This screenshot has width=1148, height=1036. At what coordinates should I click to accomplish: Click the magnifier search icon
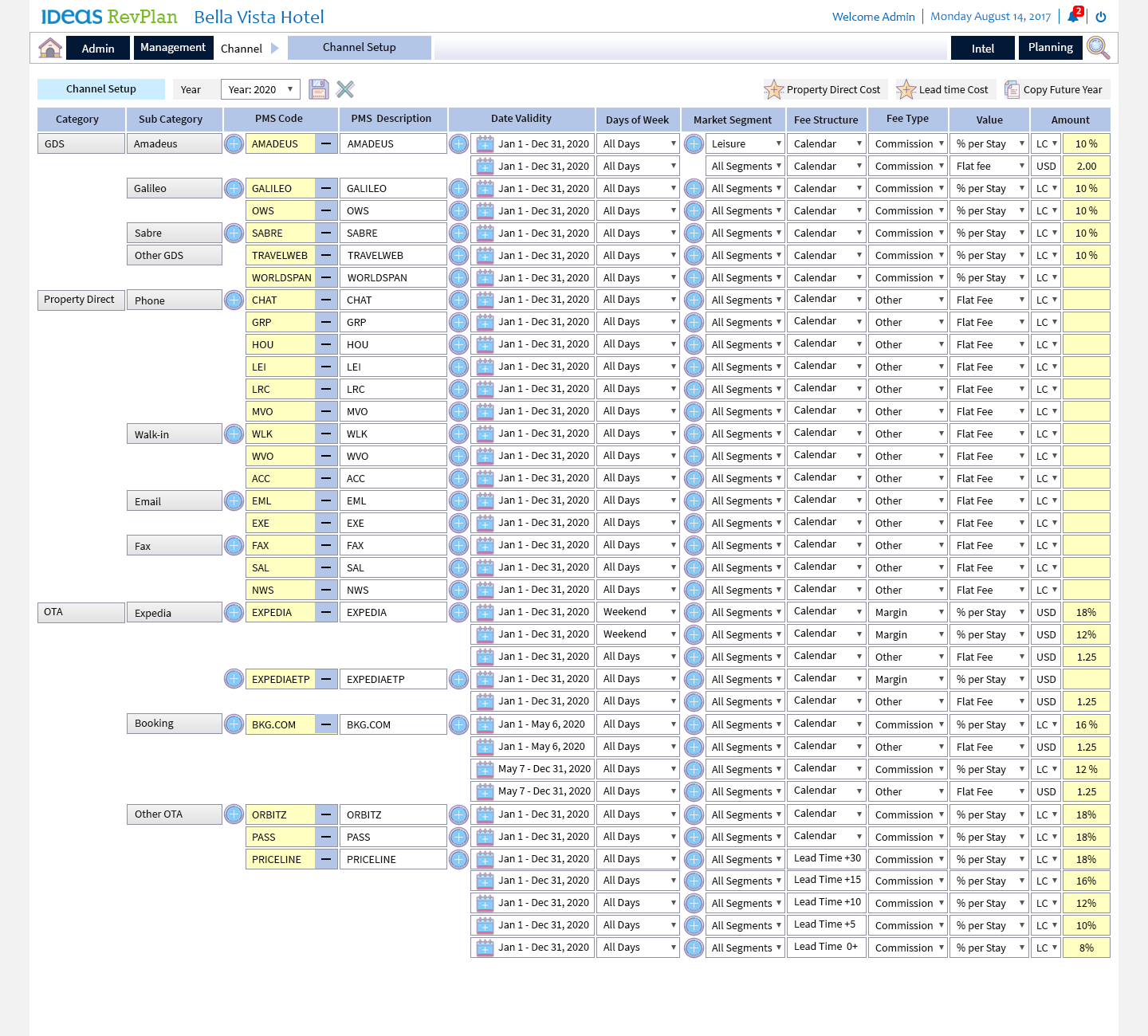(x=1098, y=48)
